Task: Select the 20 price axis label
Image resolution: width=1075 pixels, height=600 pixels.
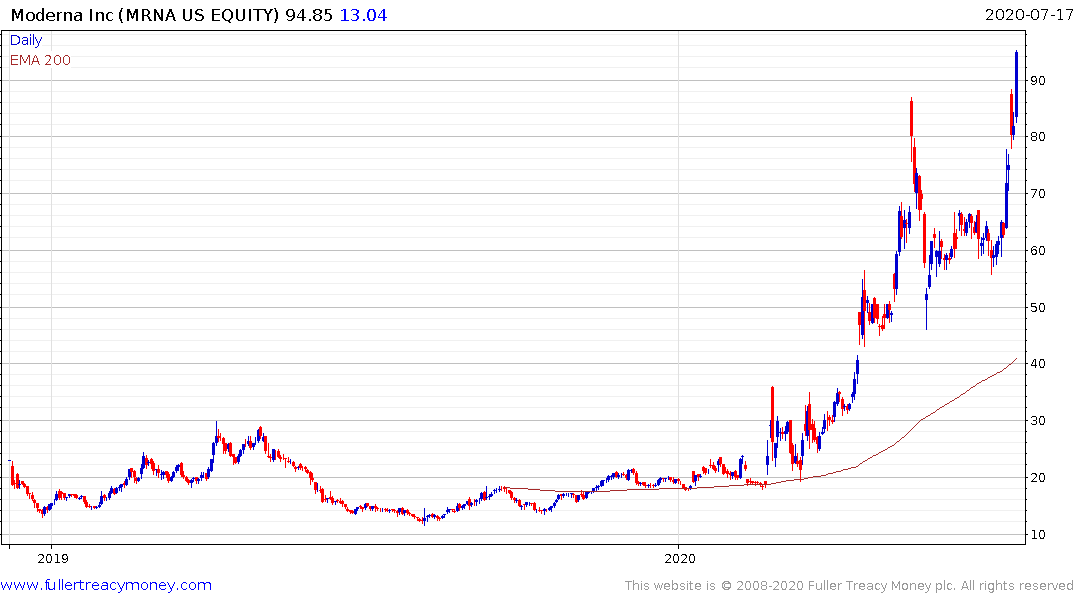Action: coord(1038,477)
